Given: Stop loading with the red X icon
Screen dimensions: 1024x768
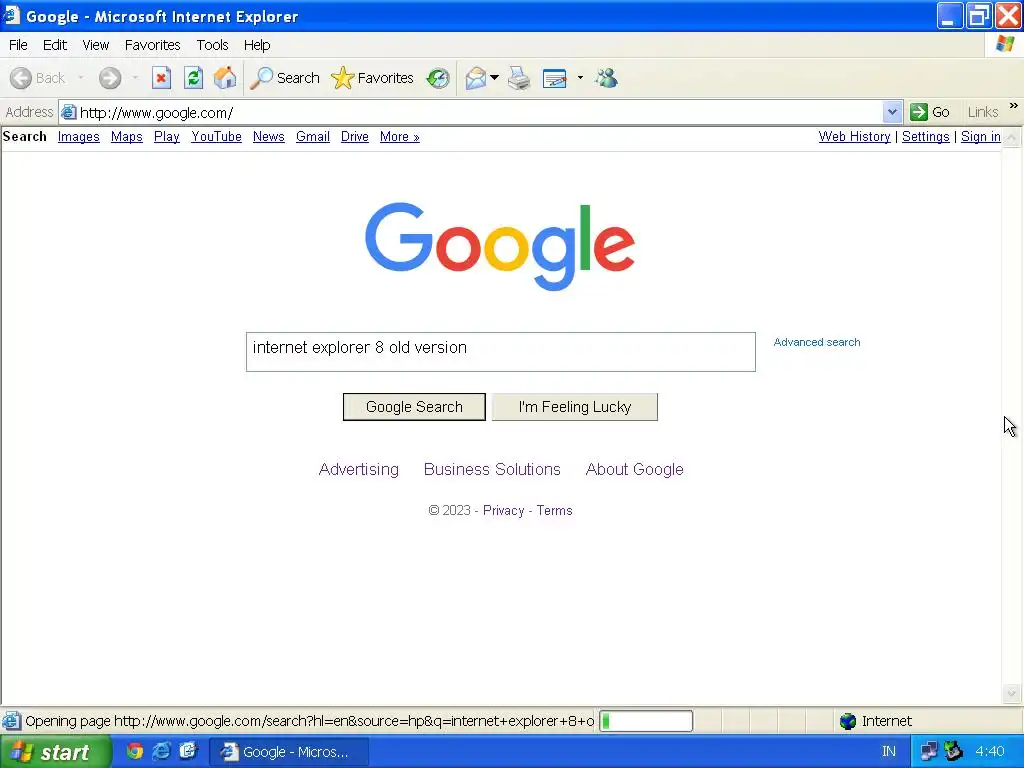Looking at the screenshot, I should click(x=161, y=78).
